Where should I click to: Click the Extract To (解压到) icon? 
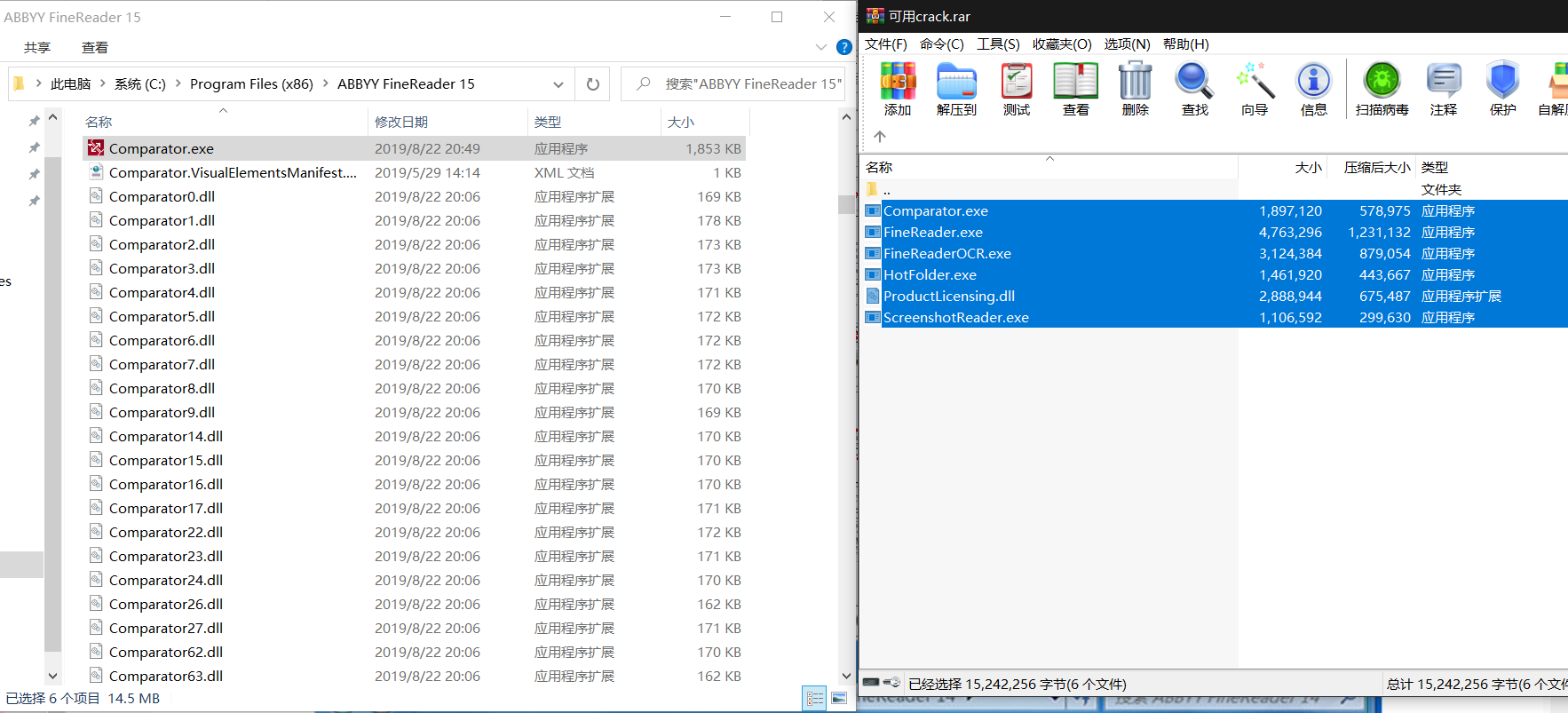[x=956, y=81]
